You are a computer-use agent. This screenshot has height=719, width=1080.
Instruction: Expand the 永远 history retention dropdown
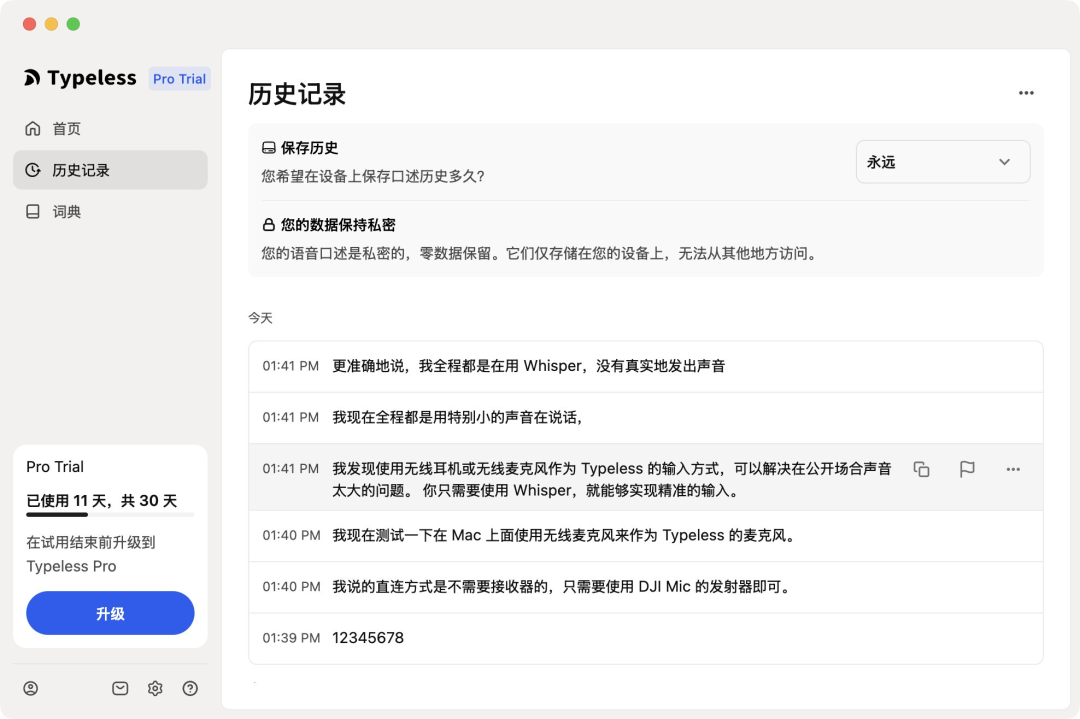point(943,162)
